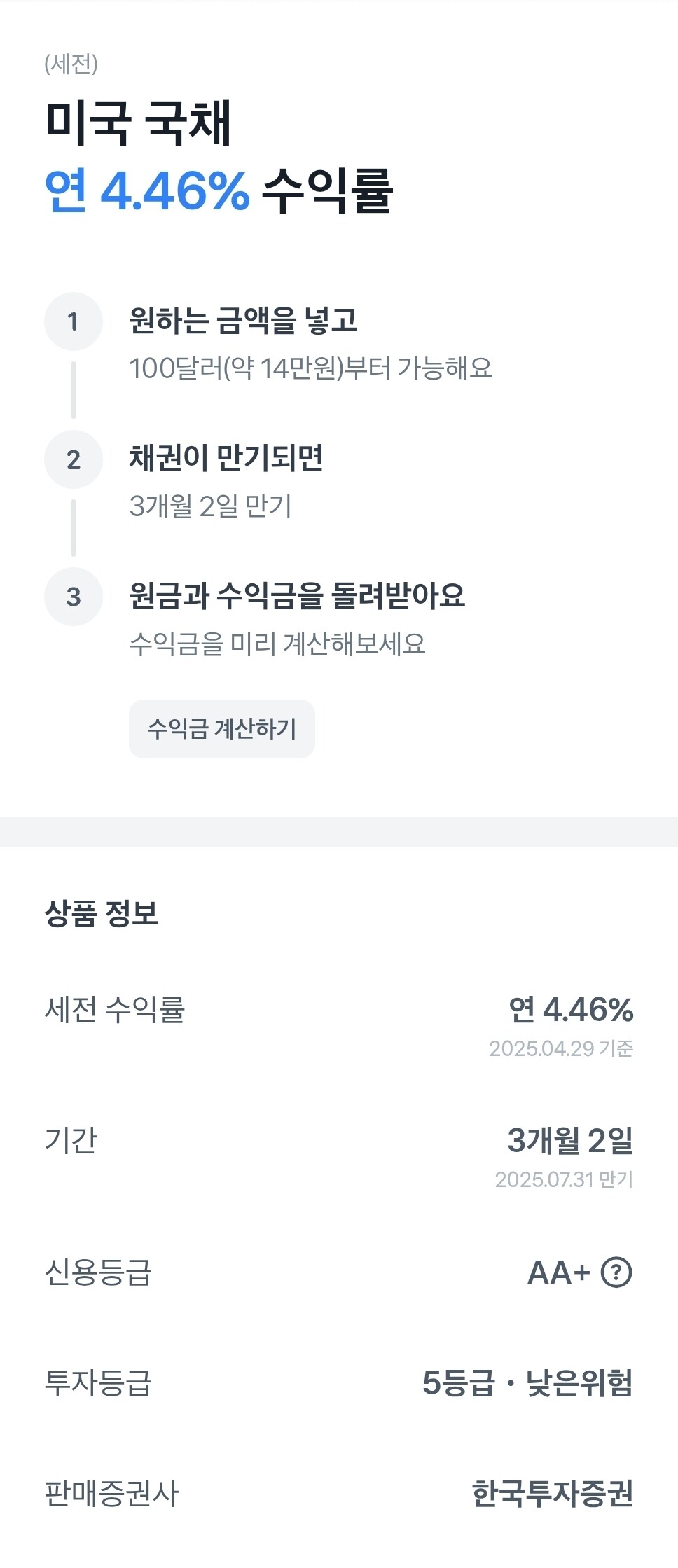This screenshot has width=678, height=1568.
Task: Click the step 3 number circle
Action: [74, 597]
